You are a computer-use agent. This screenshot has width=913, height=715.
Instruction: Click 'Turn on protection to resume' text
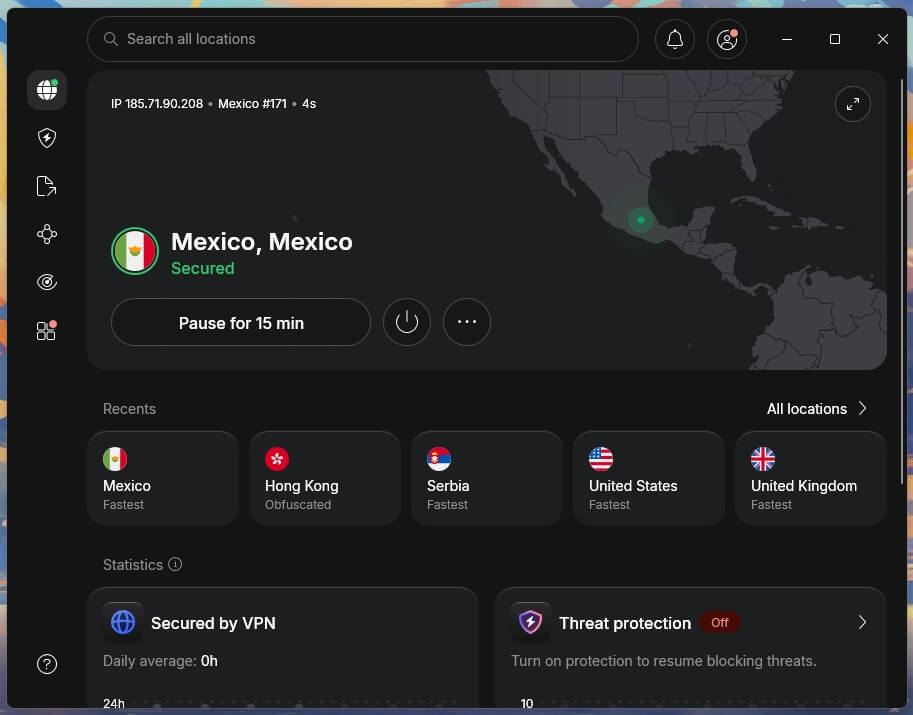click(x=664, y=661)
